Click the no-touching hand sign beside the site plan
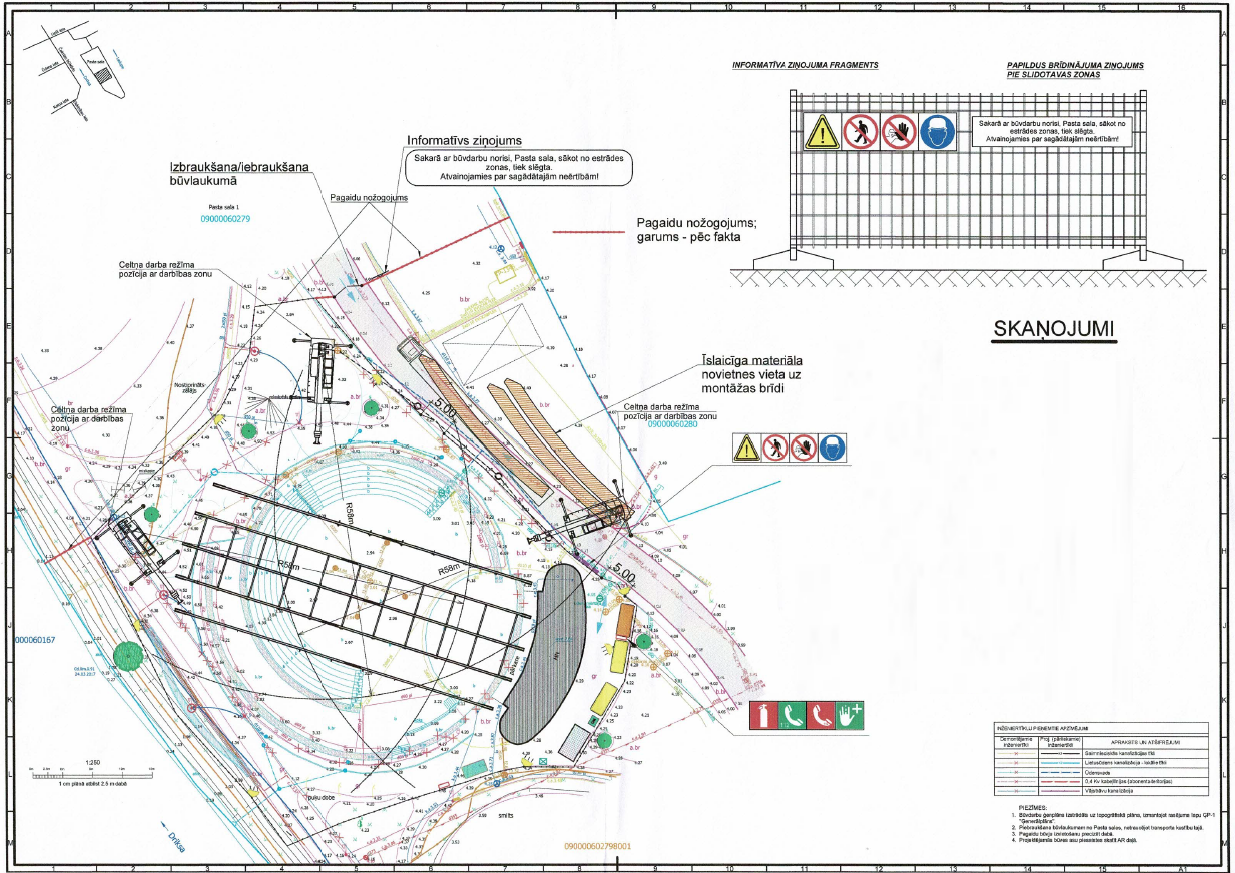1235x873 pixels. click(x=804, y=449)
